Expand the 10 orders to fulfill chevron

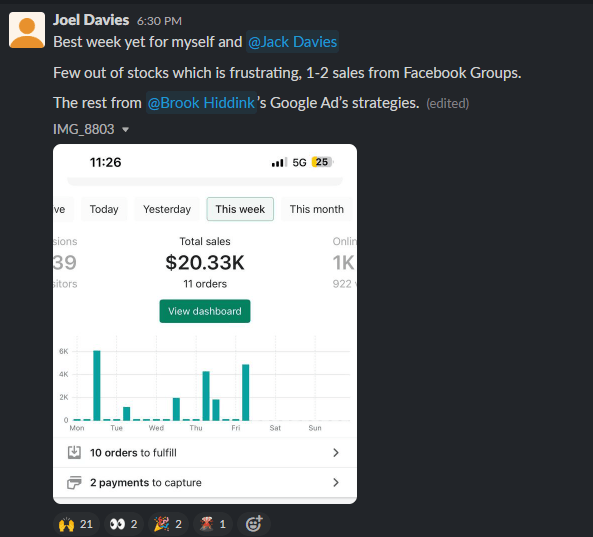336,453
